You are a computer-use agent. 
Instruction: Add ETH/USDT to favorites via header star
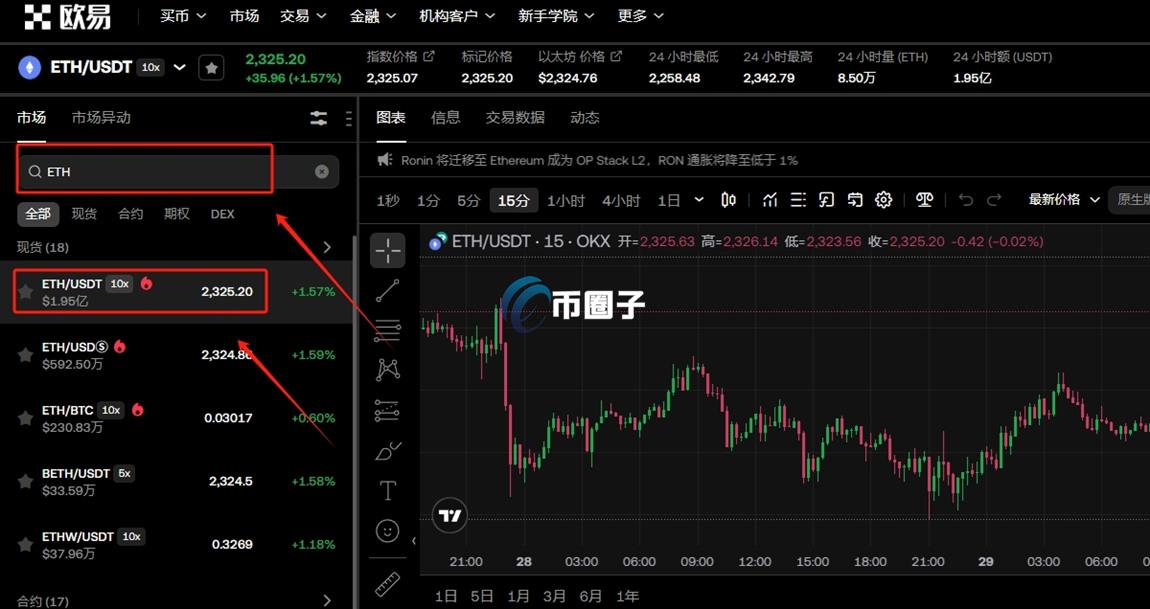211,68
